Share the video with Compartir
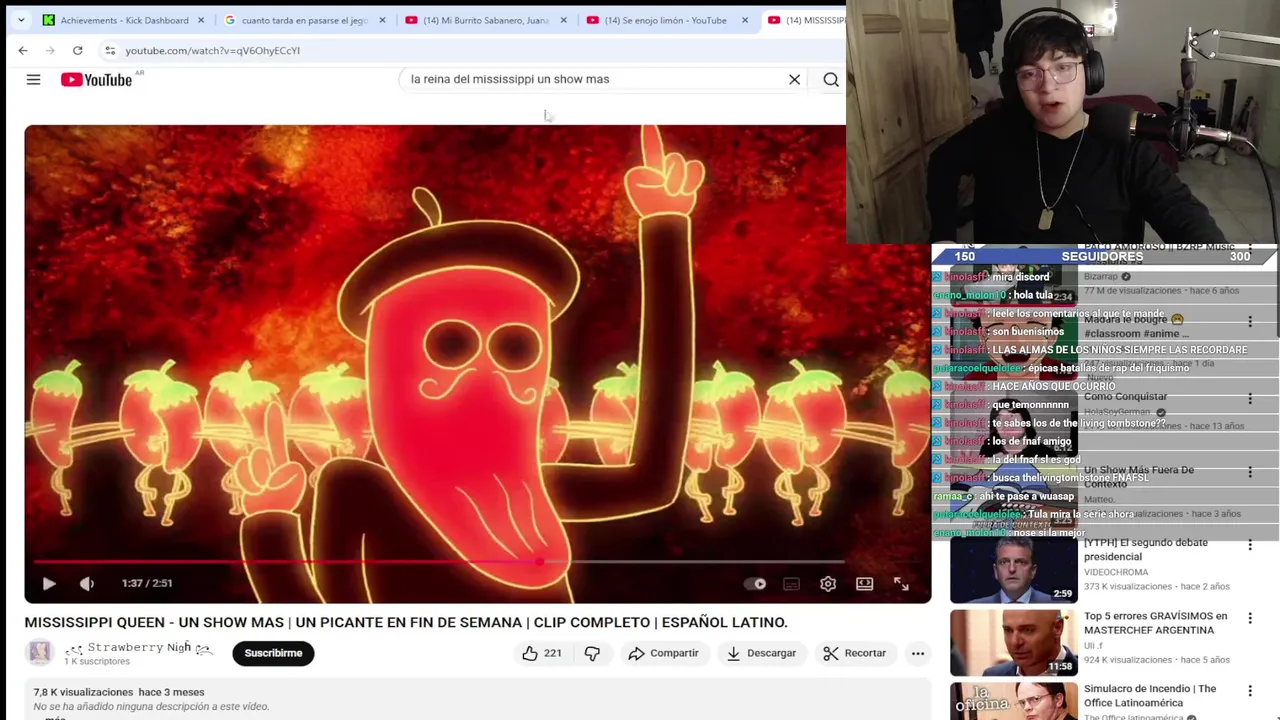The height and width of the screenshot is (720, 1280). (663, 653)
